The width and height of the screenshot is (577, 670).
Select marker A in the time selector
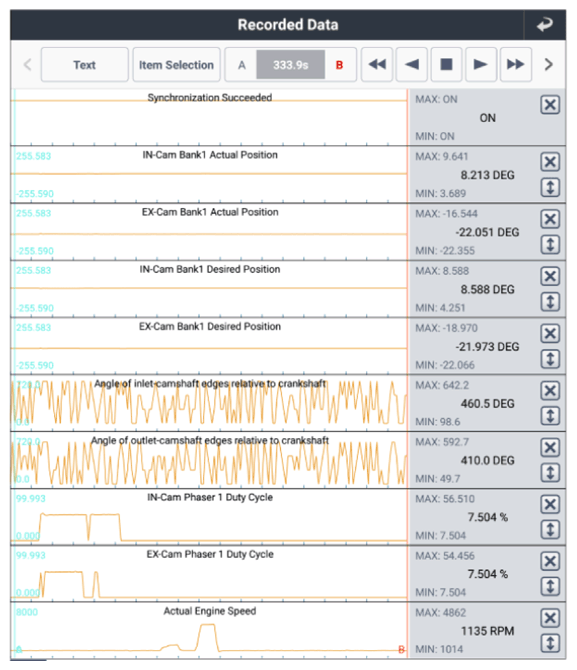pos(241,65)
